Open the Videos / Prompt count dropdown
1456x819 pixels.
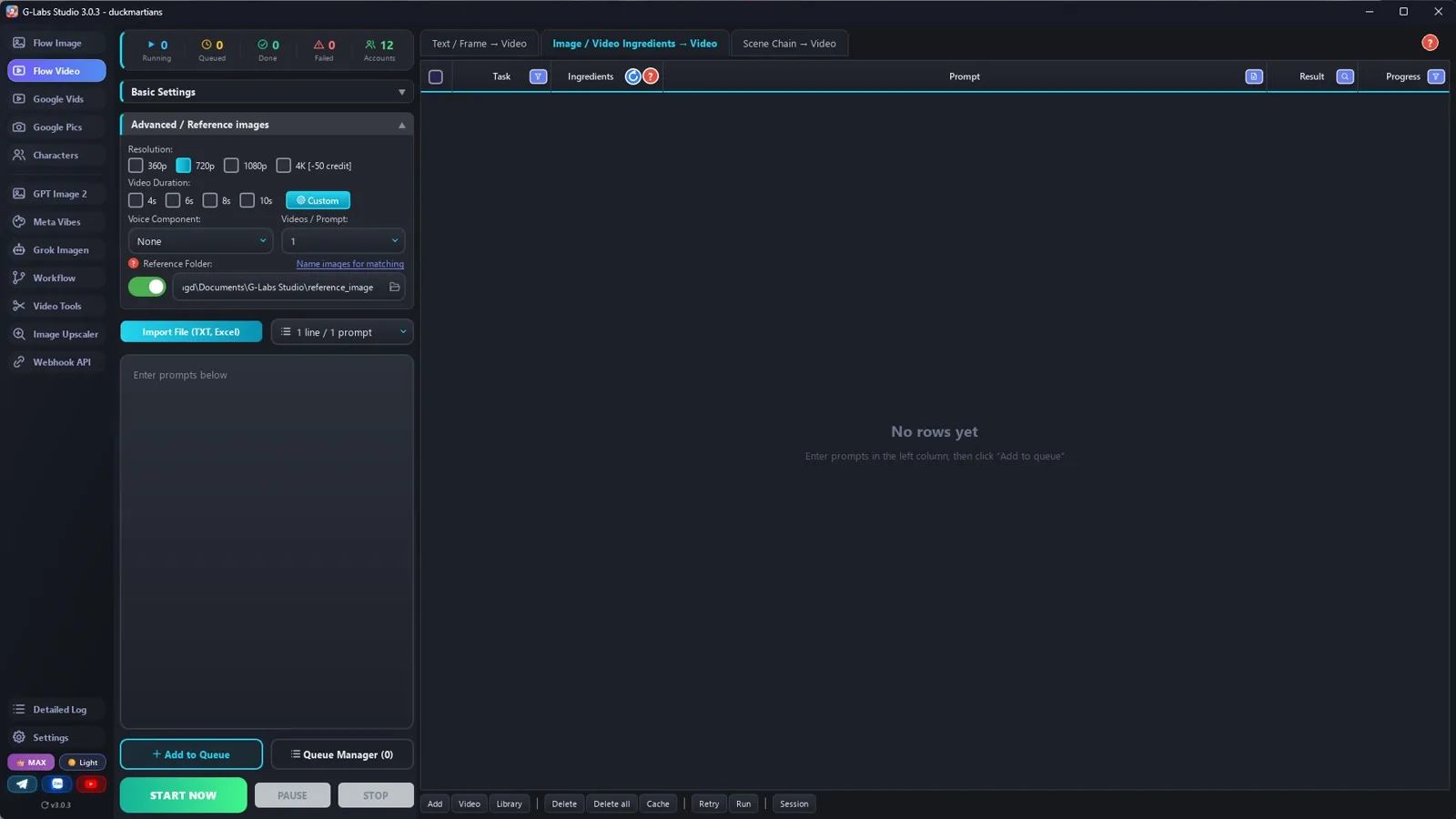(x=343, y=241)
